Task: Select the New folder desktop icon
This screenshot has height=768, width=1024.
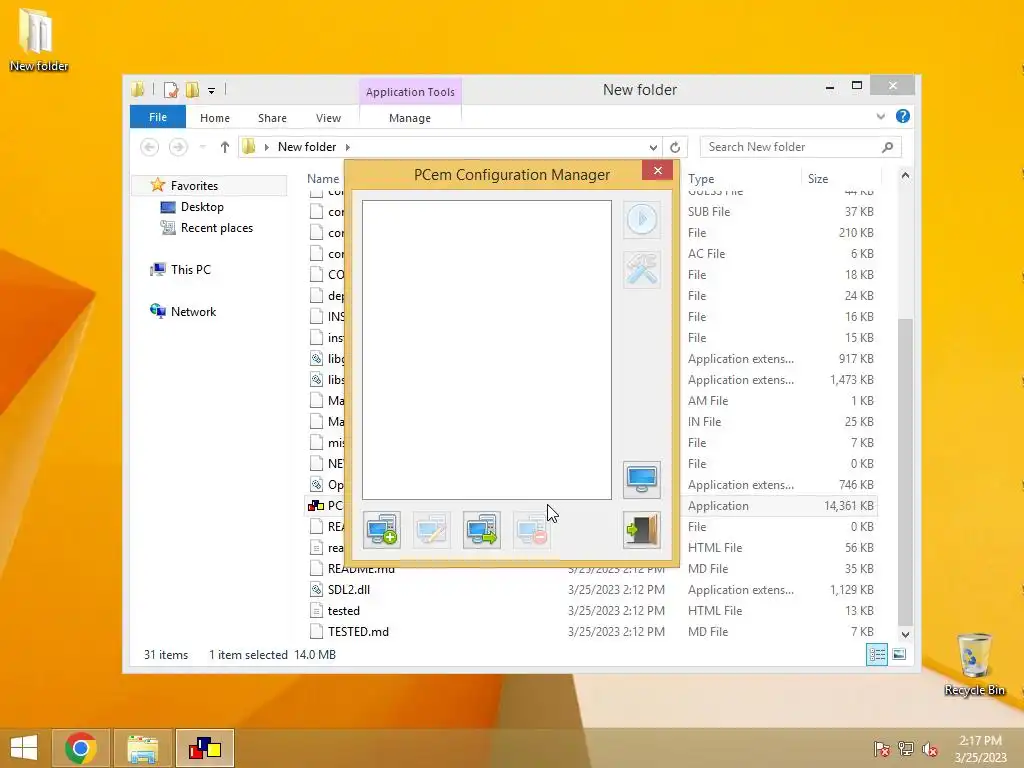Action: (x=38, y=39)
